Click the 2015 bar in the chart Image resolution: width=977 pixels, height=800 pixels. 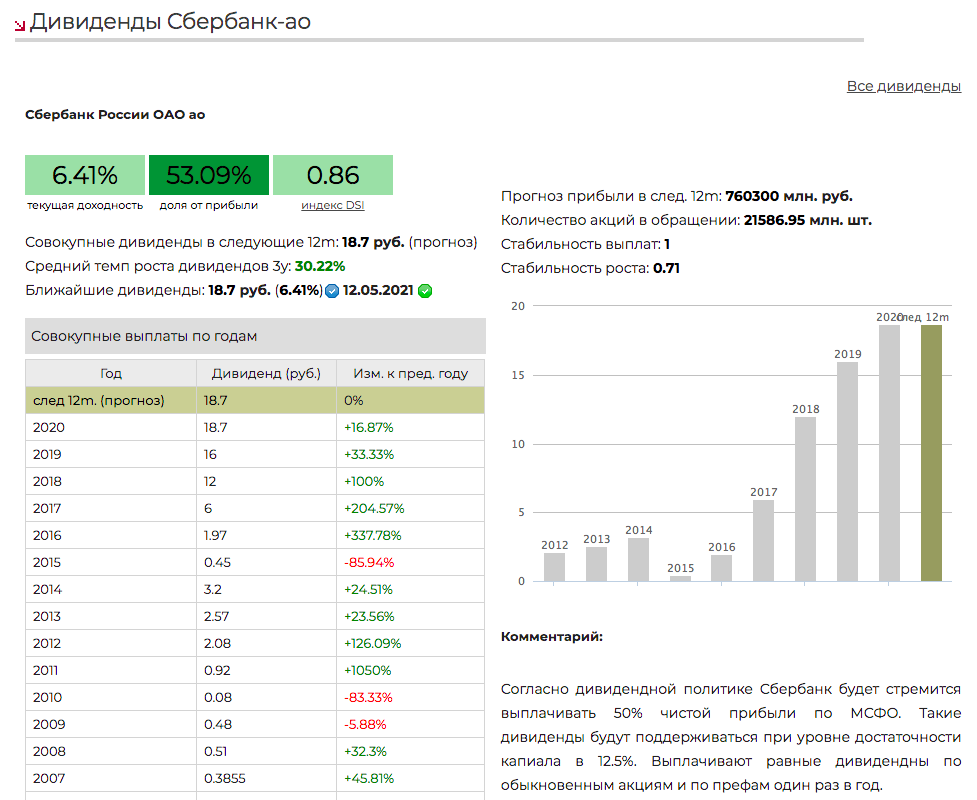click(x=680, y=578)
